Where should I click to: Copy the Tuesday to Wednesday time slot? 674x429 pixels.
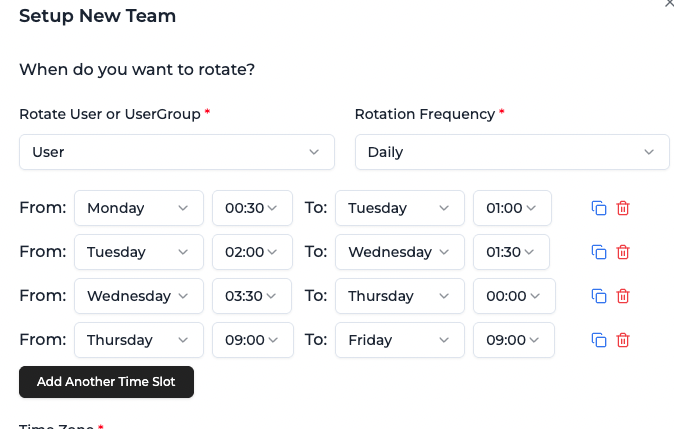tap(599, 252)
